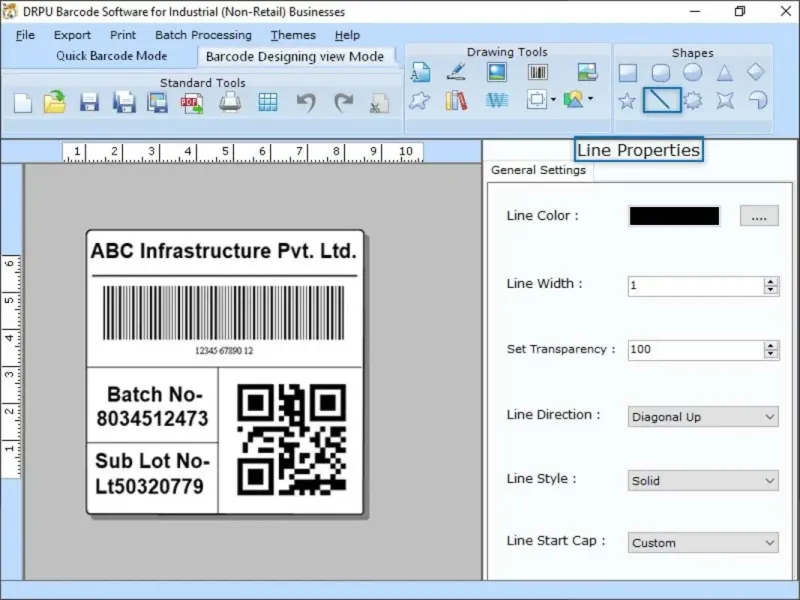Select the barcode tool in Drawing Tools

point(538,72)
